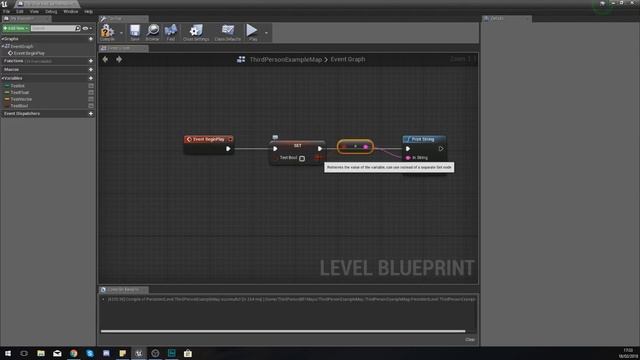This screenshot has height=360, width=640.
Task: Open Chrome from the taskbar
Action: click(x=73, y=353)
